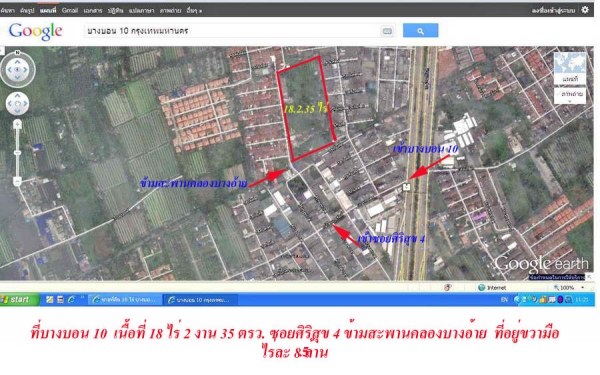The width and height of the screenshot is (600, 375).
Task: Click the terms of use link on the map
Action: pyautogui.click(x=557, y=277)
